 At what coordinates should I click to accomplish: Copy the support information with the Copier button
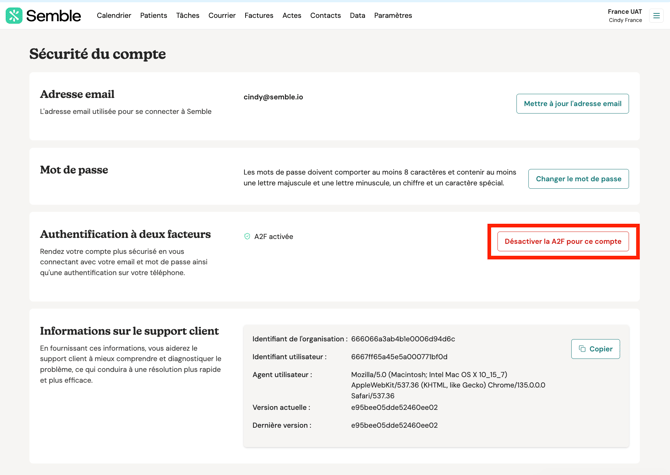click(595, 349)
